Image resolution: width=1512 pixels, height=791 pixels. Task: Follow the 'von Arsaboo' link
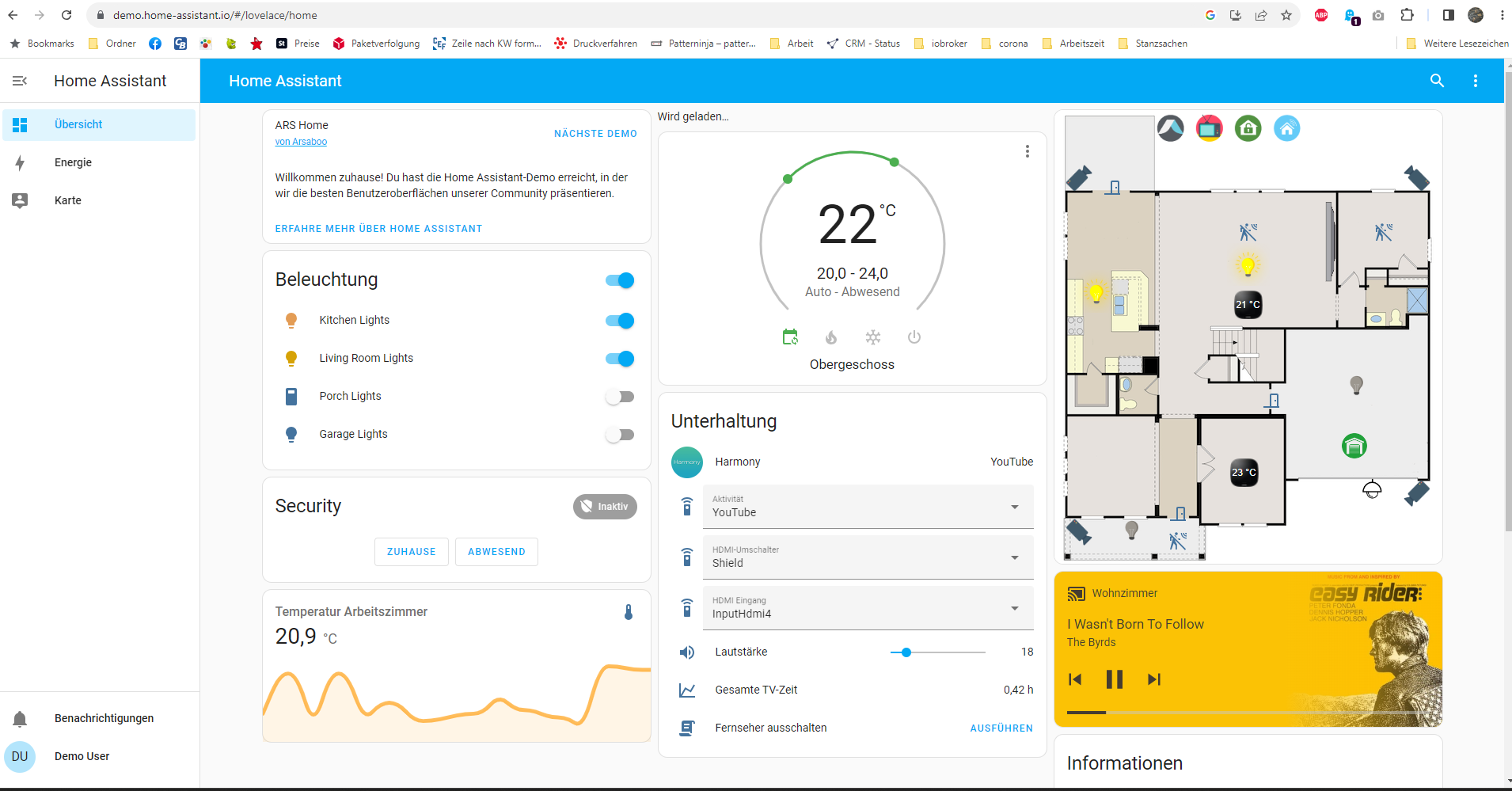click(301, 142)
